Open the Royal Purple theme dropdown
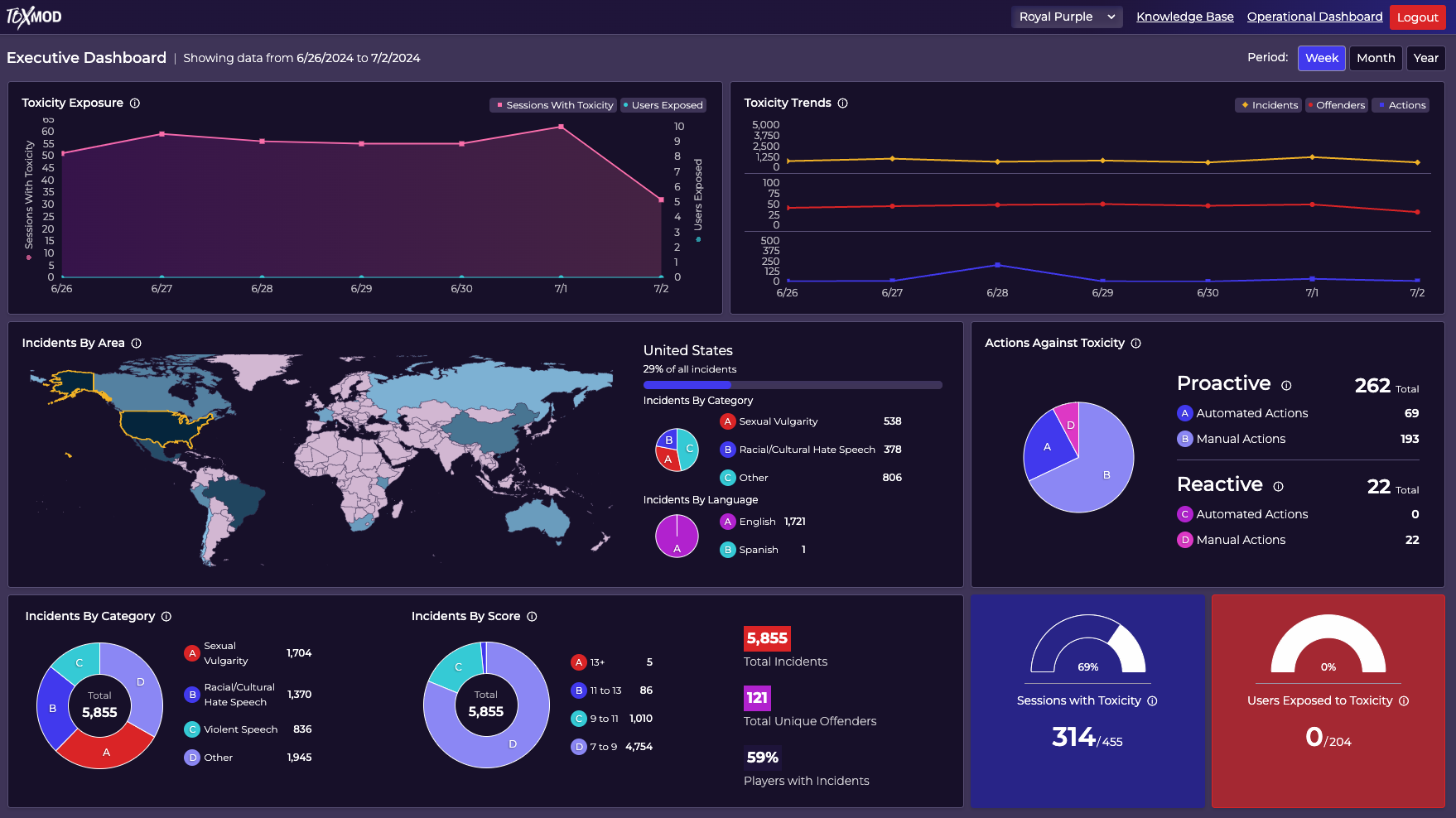1456x818 pixels. click(1067, 17)
